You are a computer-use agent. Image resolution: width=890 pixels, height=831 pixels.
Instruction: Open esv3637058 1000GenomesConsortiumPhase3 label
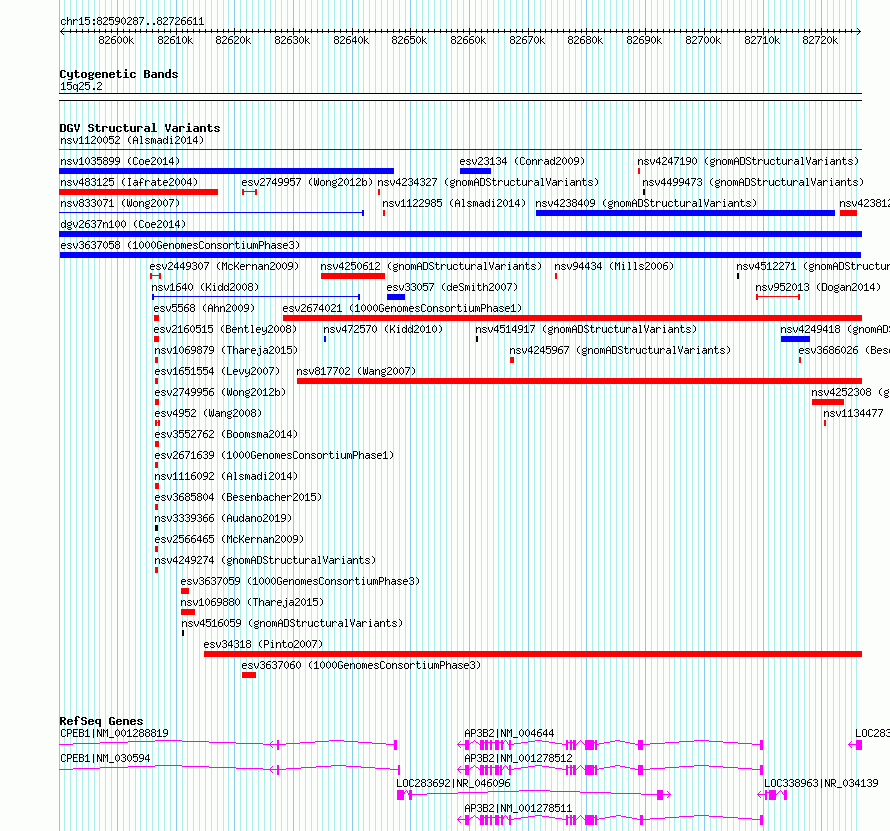pyautogui.click(x=180, y=245)
